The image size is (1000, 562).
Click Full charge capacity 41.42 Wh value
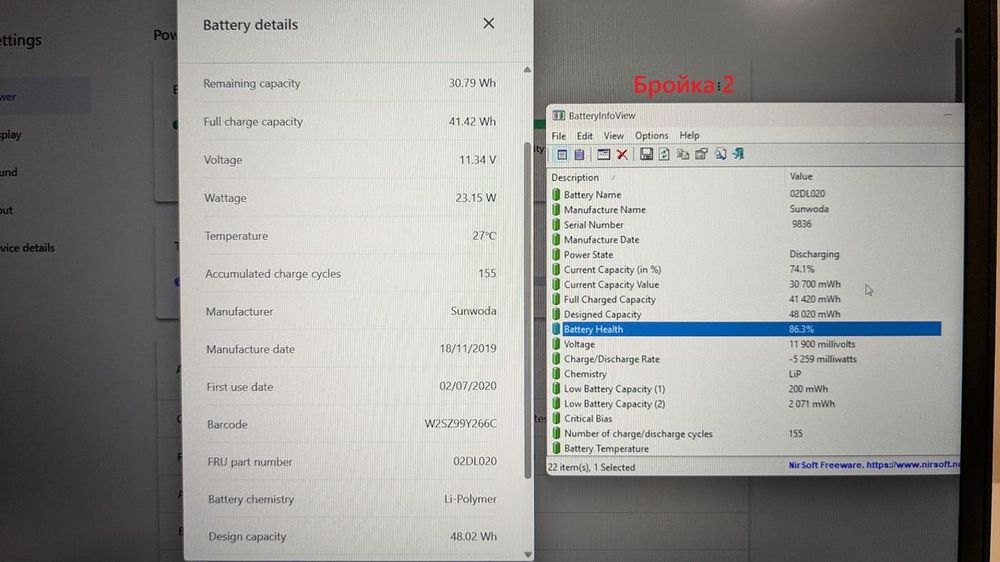472,121
